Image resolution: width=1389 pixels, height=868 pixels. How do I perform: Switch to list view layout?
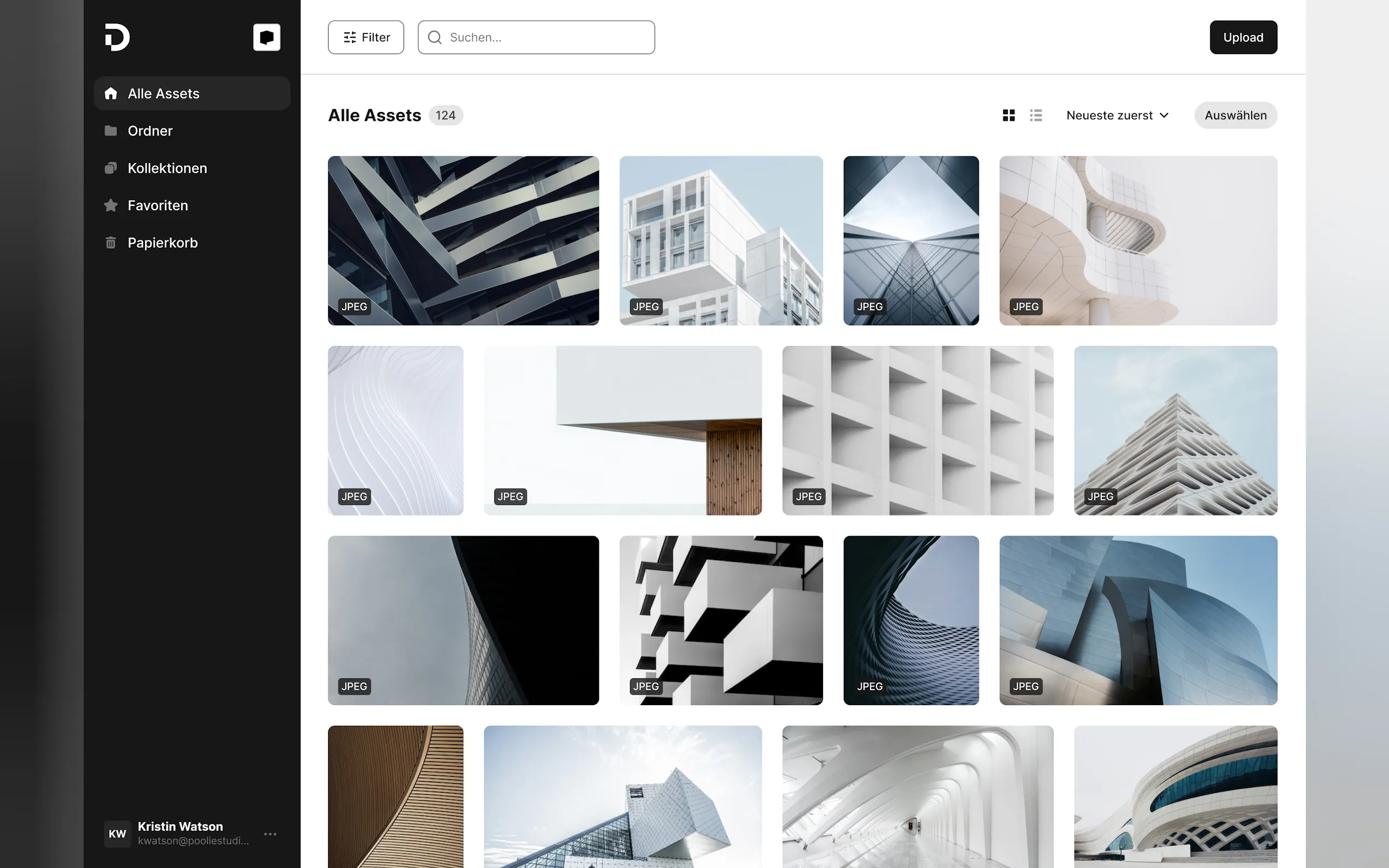click(x=1035, y=115)
